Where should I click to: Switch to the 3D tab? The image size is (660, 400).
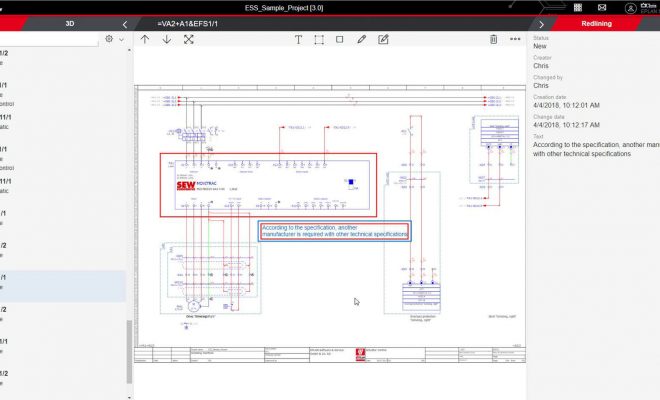click(x=69, y=23)
